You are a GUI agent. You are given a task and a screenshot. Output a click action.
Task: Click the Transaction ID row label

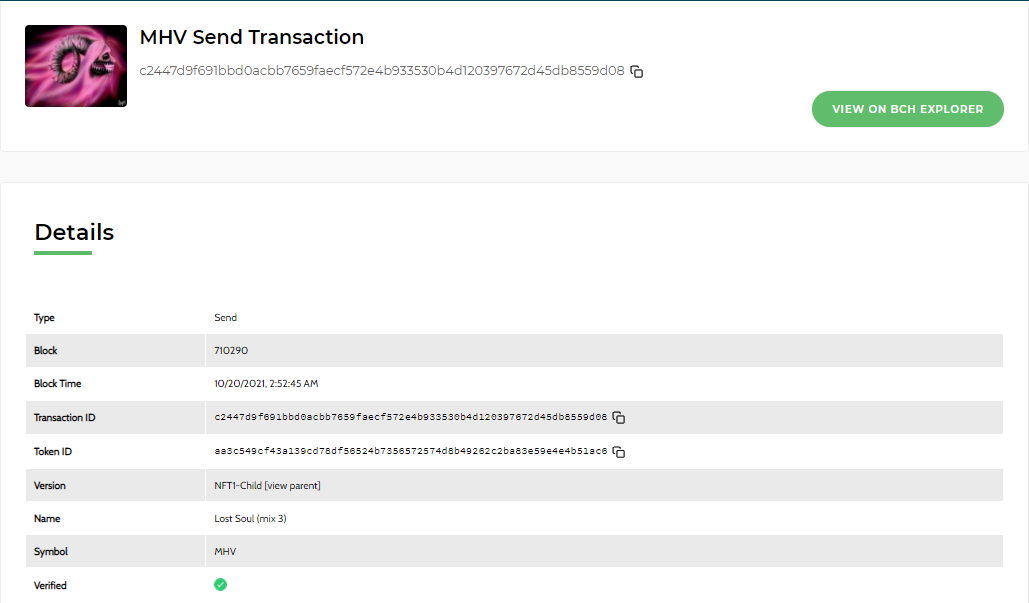(x=64, y=417)
